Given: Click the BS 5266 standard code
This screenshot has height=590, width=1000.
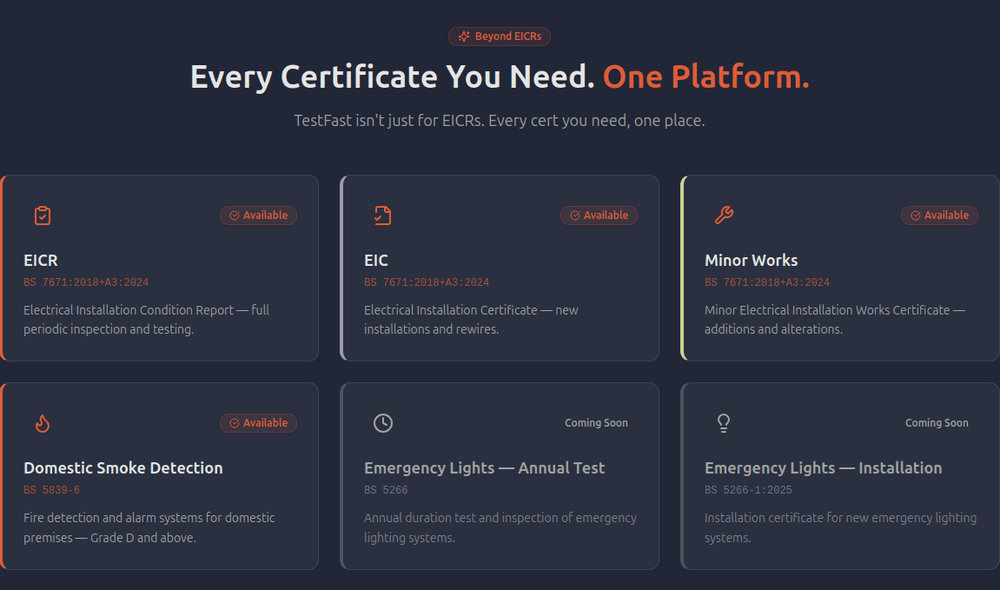Looking at the screenshot, I should click(386, 490).
